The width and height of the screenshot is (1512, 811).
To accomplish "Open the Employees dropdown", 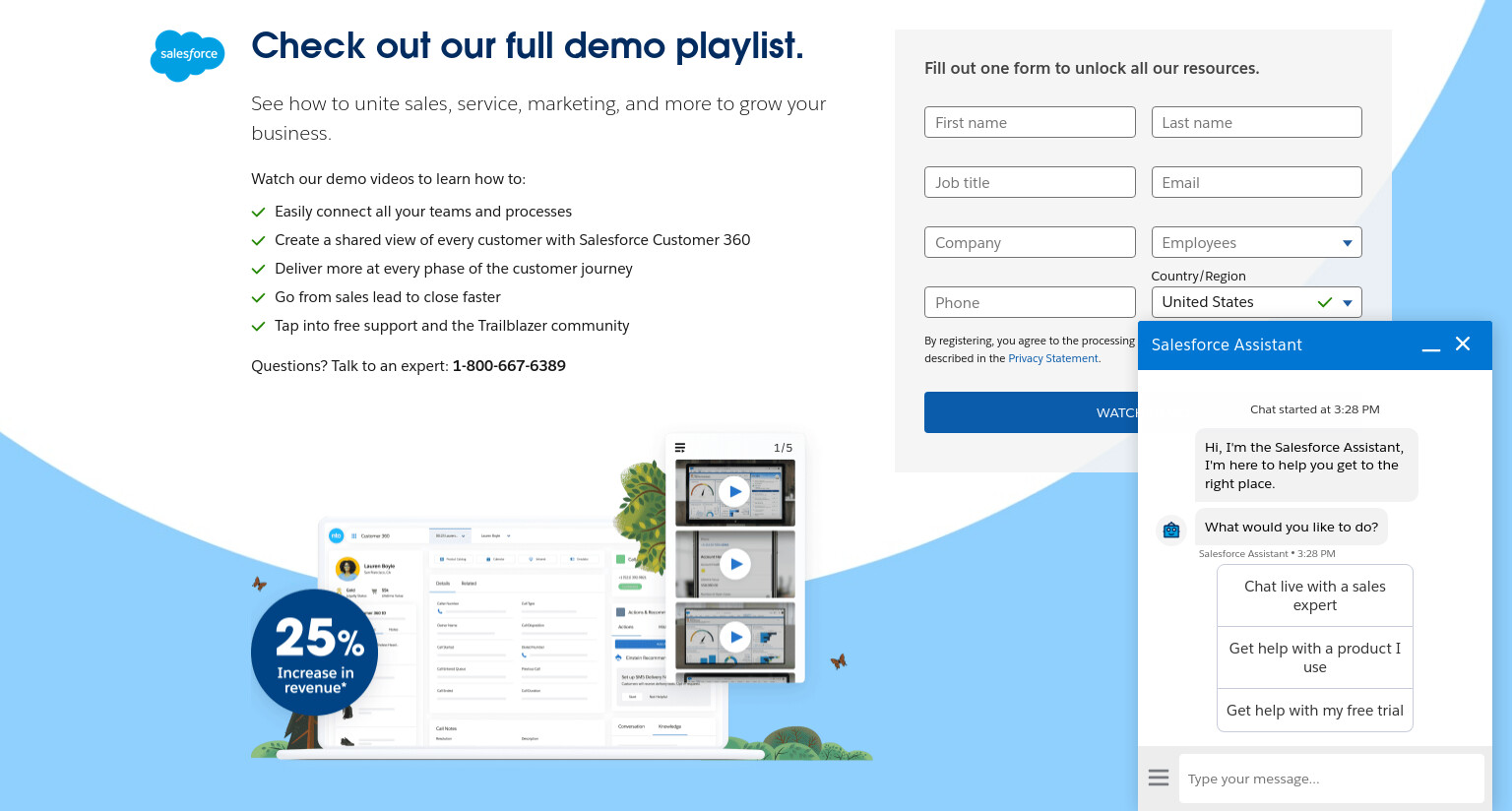I will [1256, 242].
